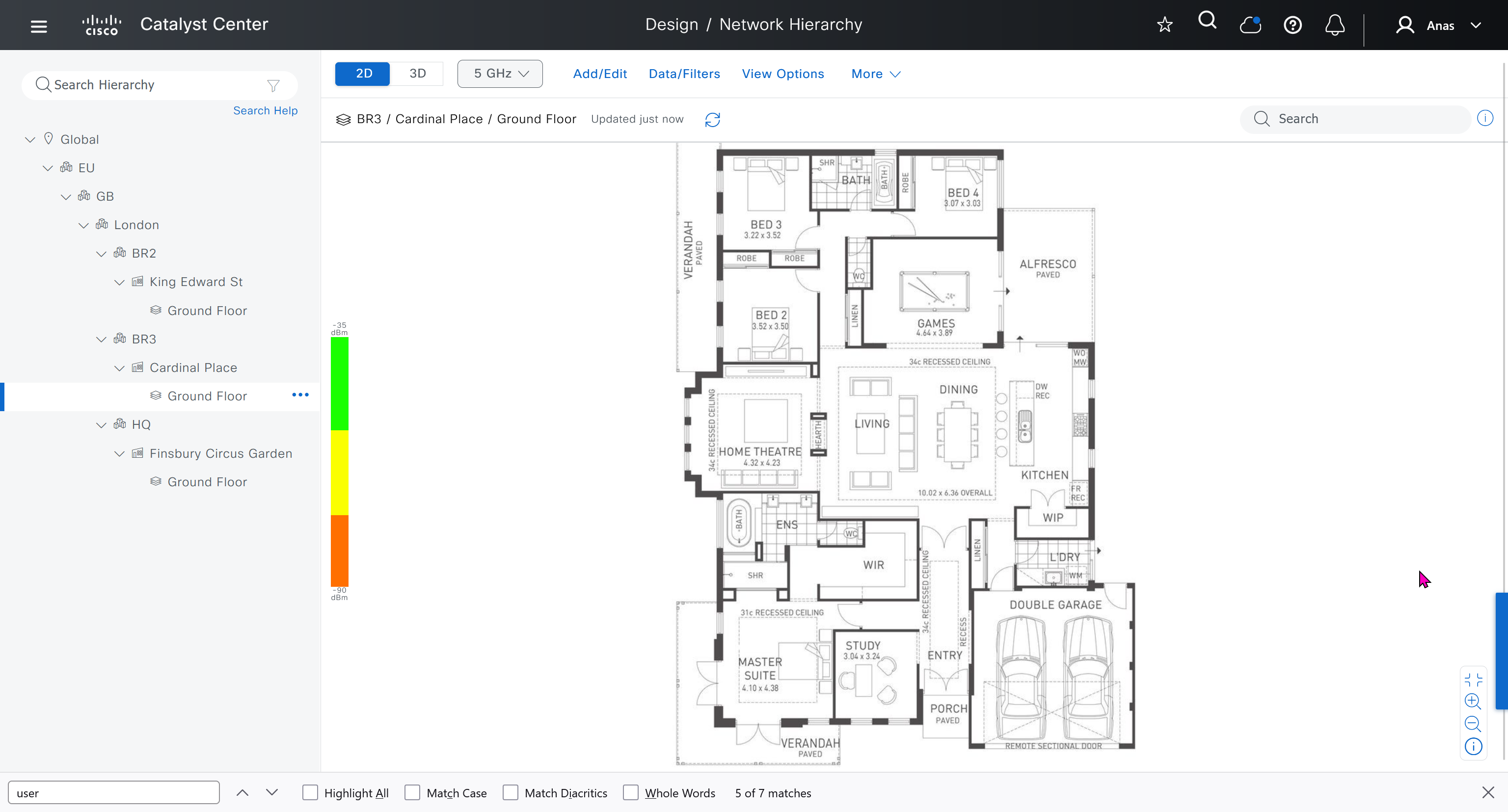Click the cloud status icon
Image resolution: width=1508 pixels, height=812 pixels.
pyautogui.click(x=1250, y=25)
